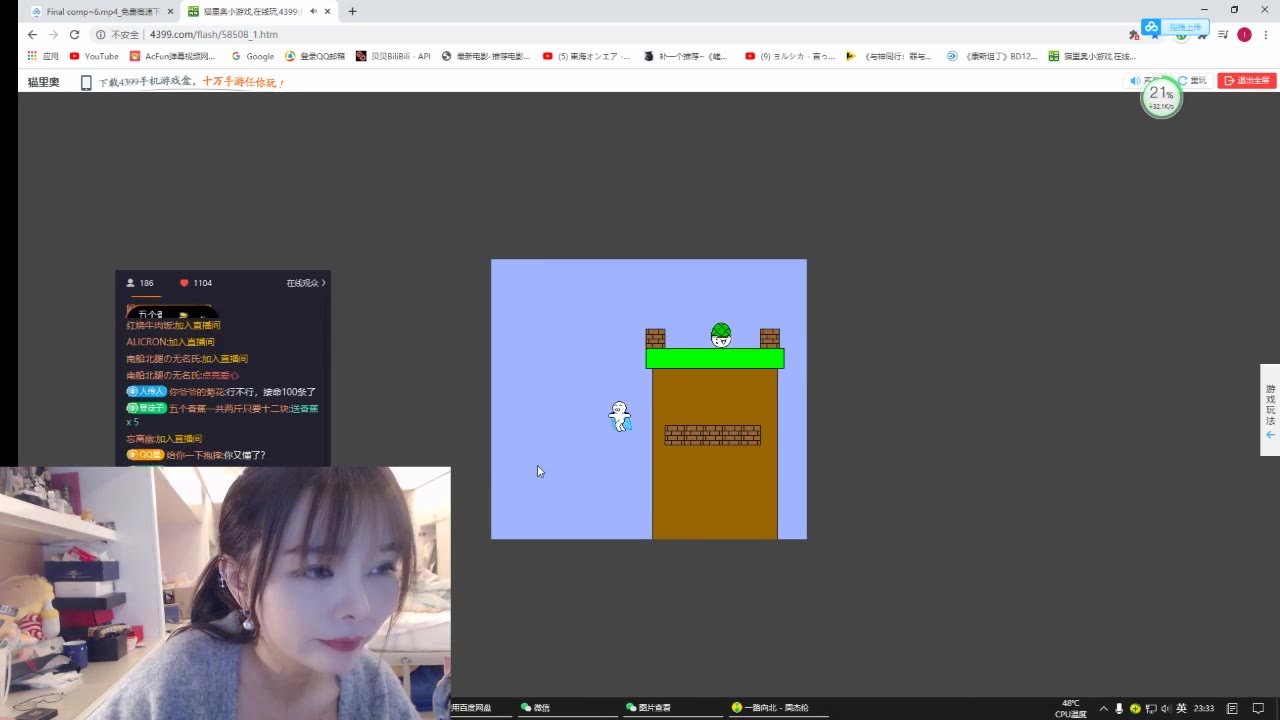Switch the 英 input method indicator
1280x720 pixels.
(1181, 708)
